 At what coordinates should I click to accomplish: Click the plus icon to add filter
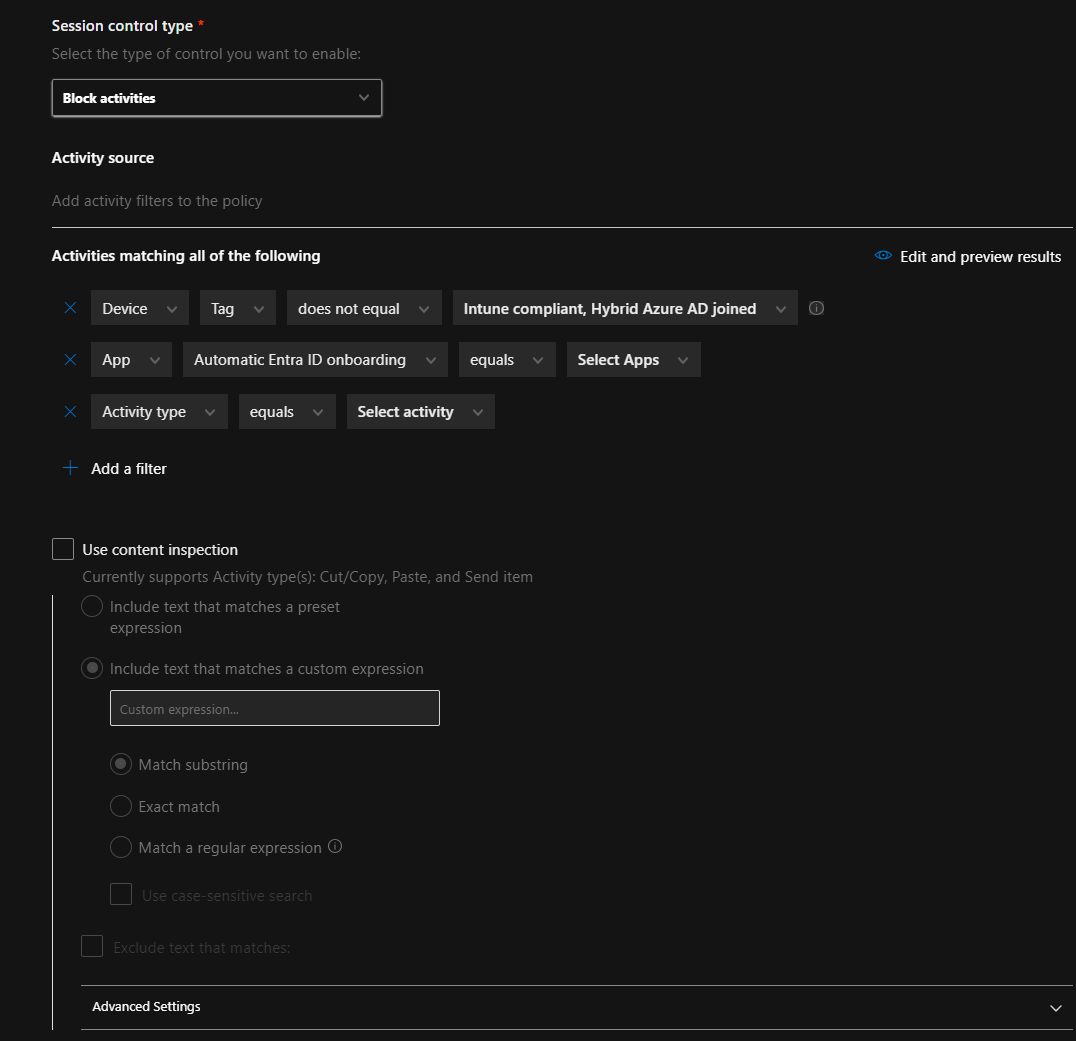pyautogui.click(x=70, y=468)
